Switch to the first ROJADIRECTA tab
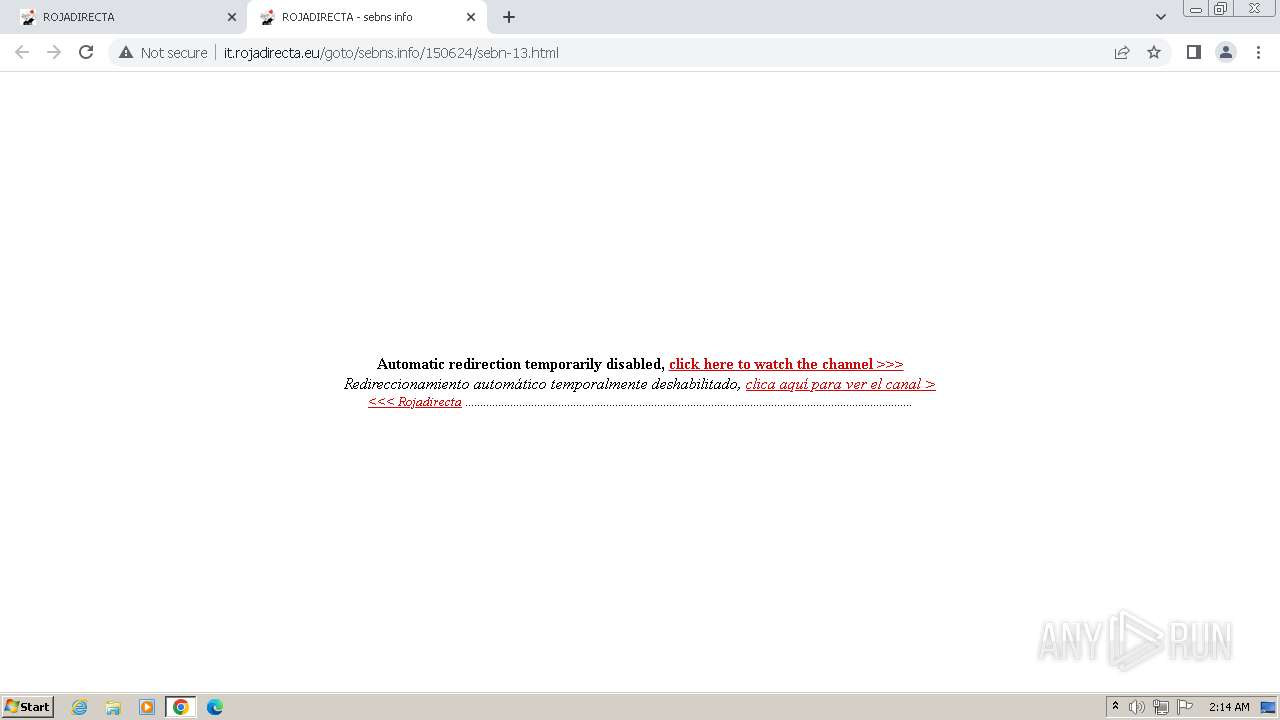Image resolution: width=1280 pixels, height=720 pixels. (125, 17)
